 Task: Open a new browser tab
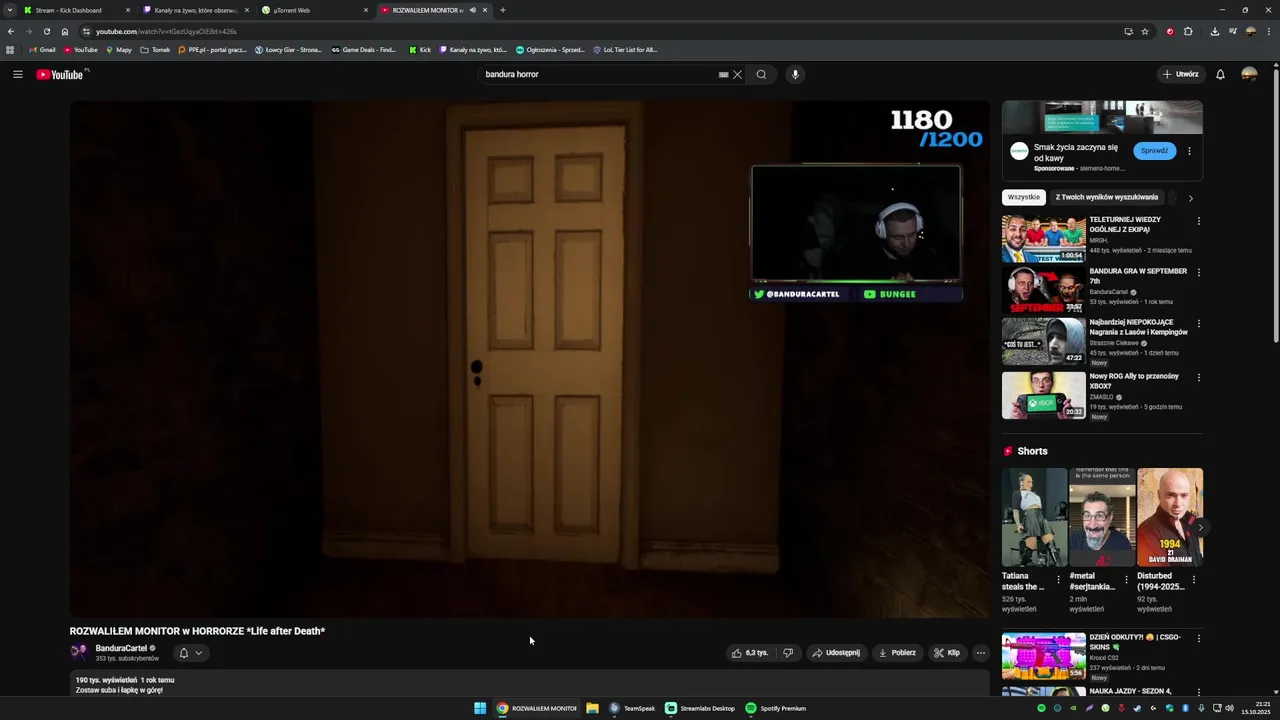coord(502,10)
